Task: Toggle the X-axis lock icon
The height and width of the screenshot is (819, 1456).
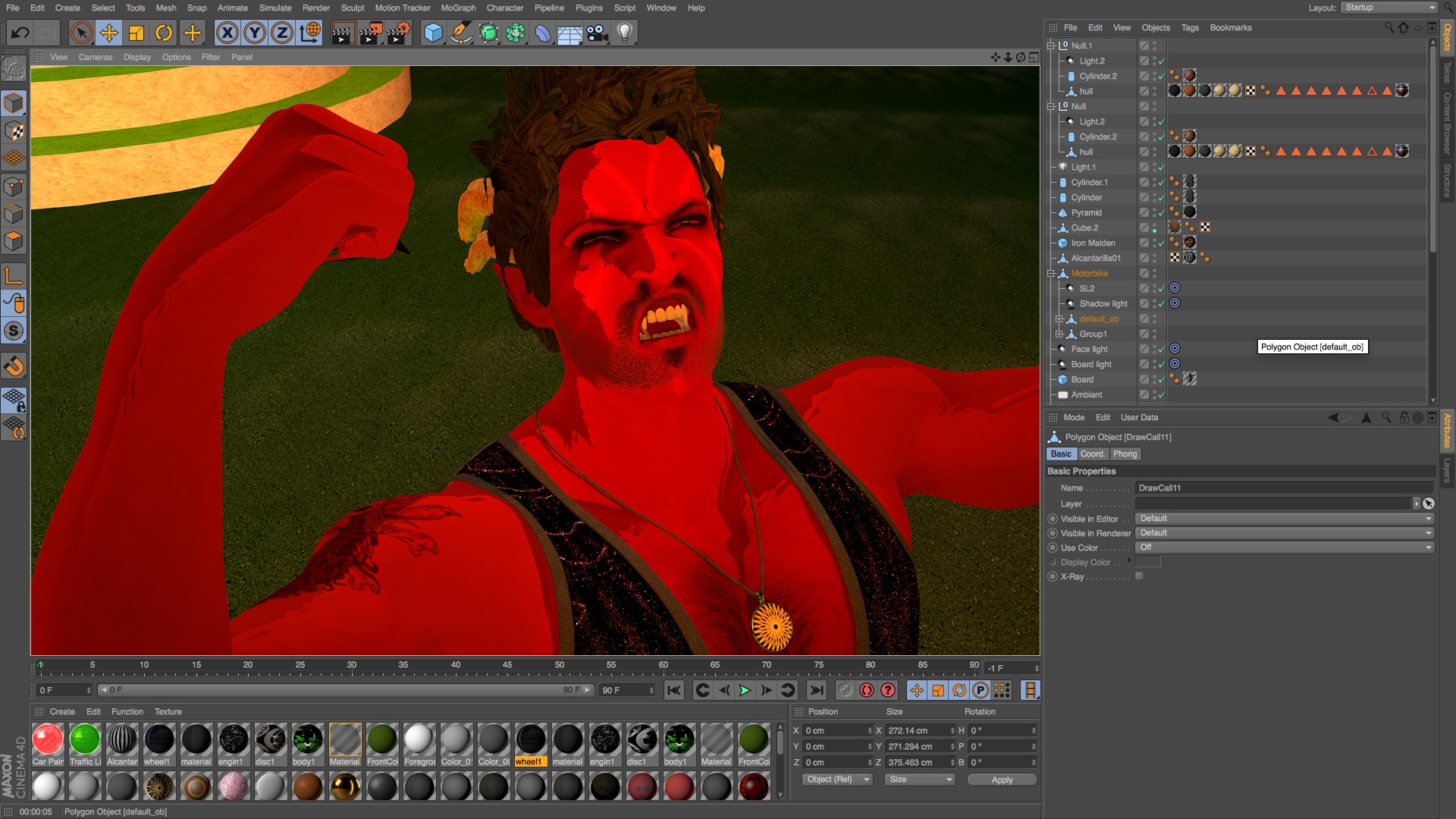Action: coord(227,33)
